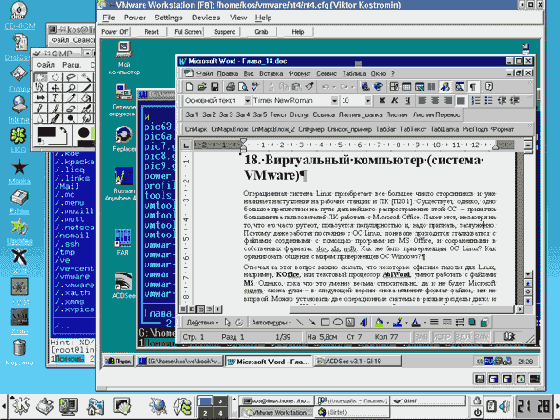This screenshot has width=560, height=420.
Task: Switch to virtual desktop 4 in the pager
Action: click(x=220, y=413)
